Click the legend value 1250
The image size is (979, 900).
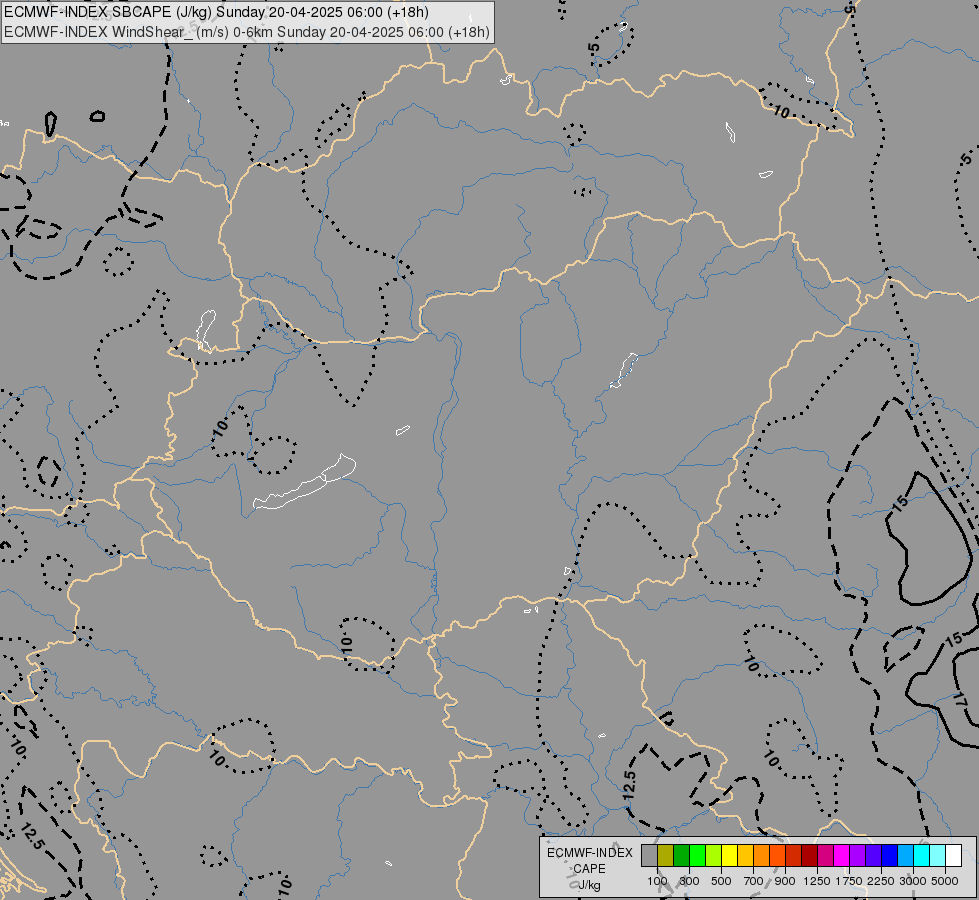tap(817, 881)
